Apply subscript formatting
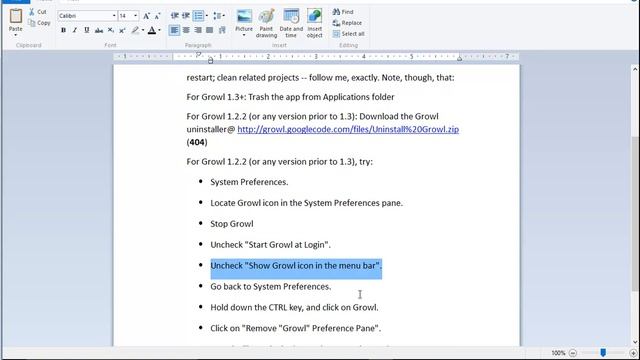Screen dimensions: 640x360 (111, 30)
